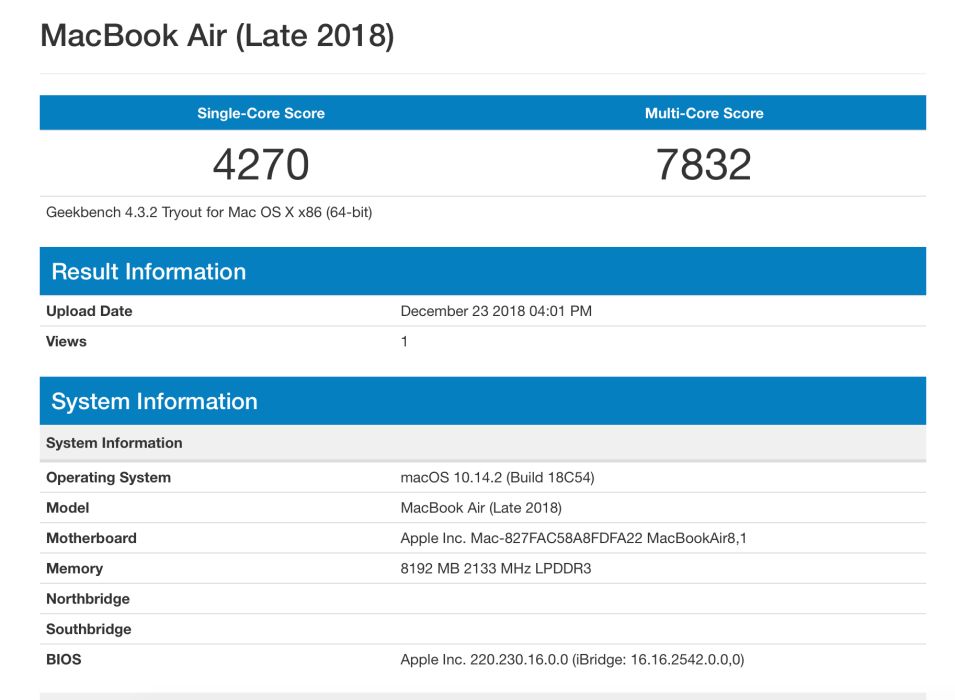The width and height of the screenshot is (955, 700).
Task: Click the BIOS value with iBridge 16.16.2542.0.0,0
Action: 572,659
